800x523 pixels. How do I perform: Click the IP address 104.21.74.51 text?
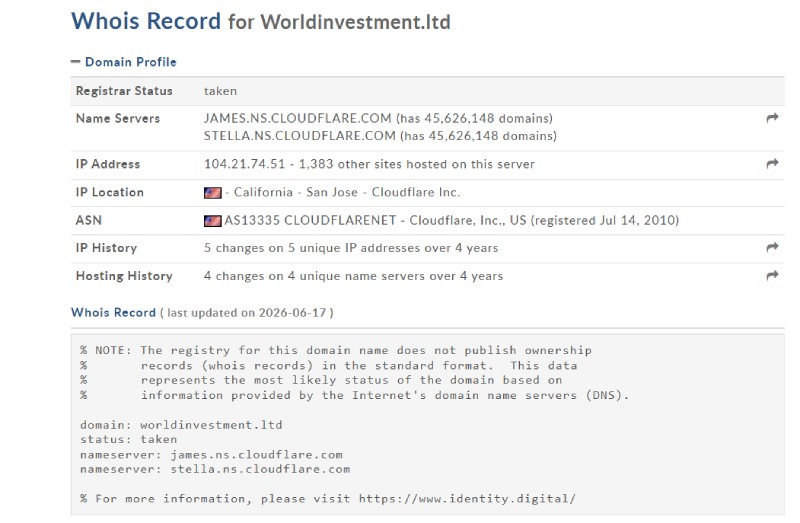(x=244, y=164)
